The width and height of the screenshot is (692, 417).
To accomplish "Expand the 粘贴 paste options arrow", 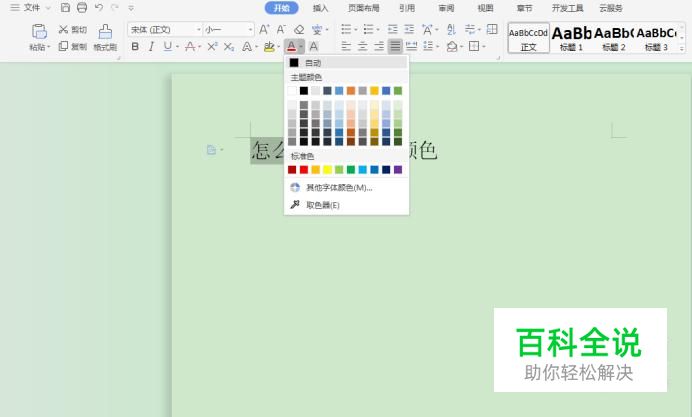I will click(49, 47).
